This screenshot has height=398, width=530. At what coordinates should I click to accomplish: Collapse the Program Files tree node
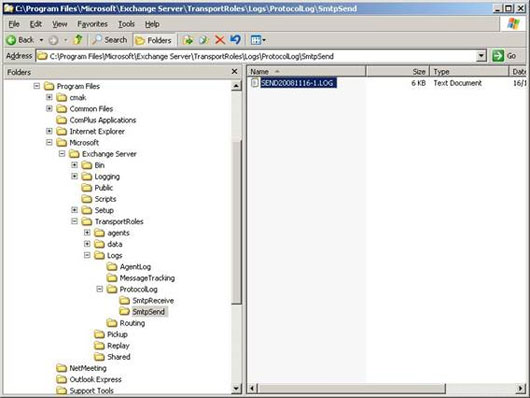[x=37, y=86]
